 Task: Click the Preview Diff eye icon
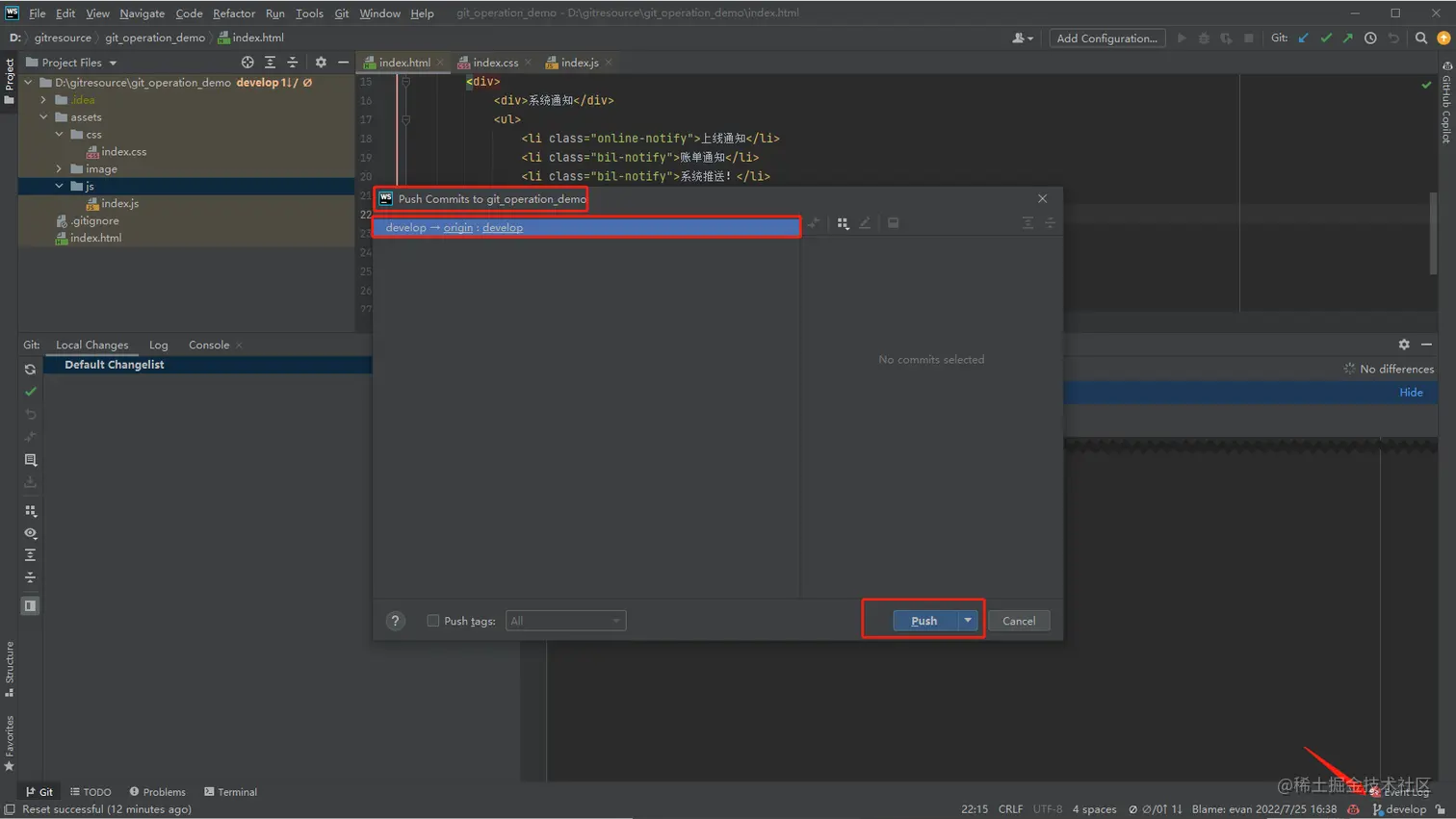pyautogui.click(x=30, y=532)
